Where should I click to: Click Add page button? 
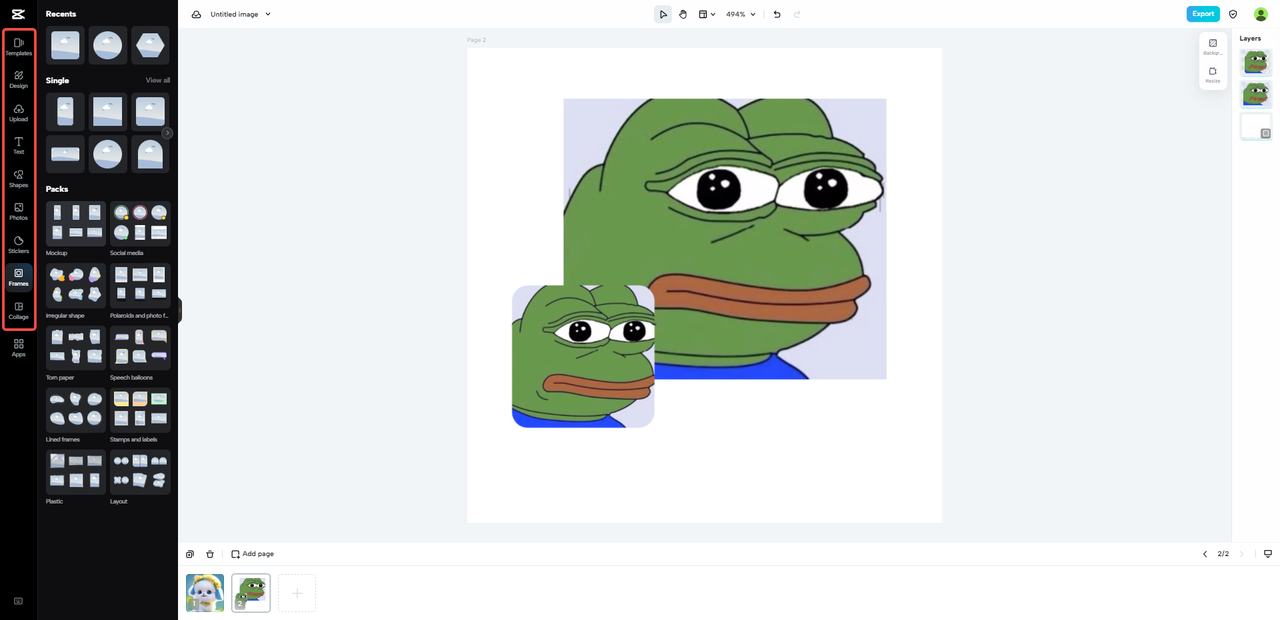[253, 554]
